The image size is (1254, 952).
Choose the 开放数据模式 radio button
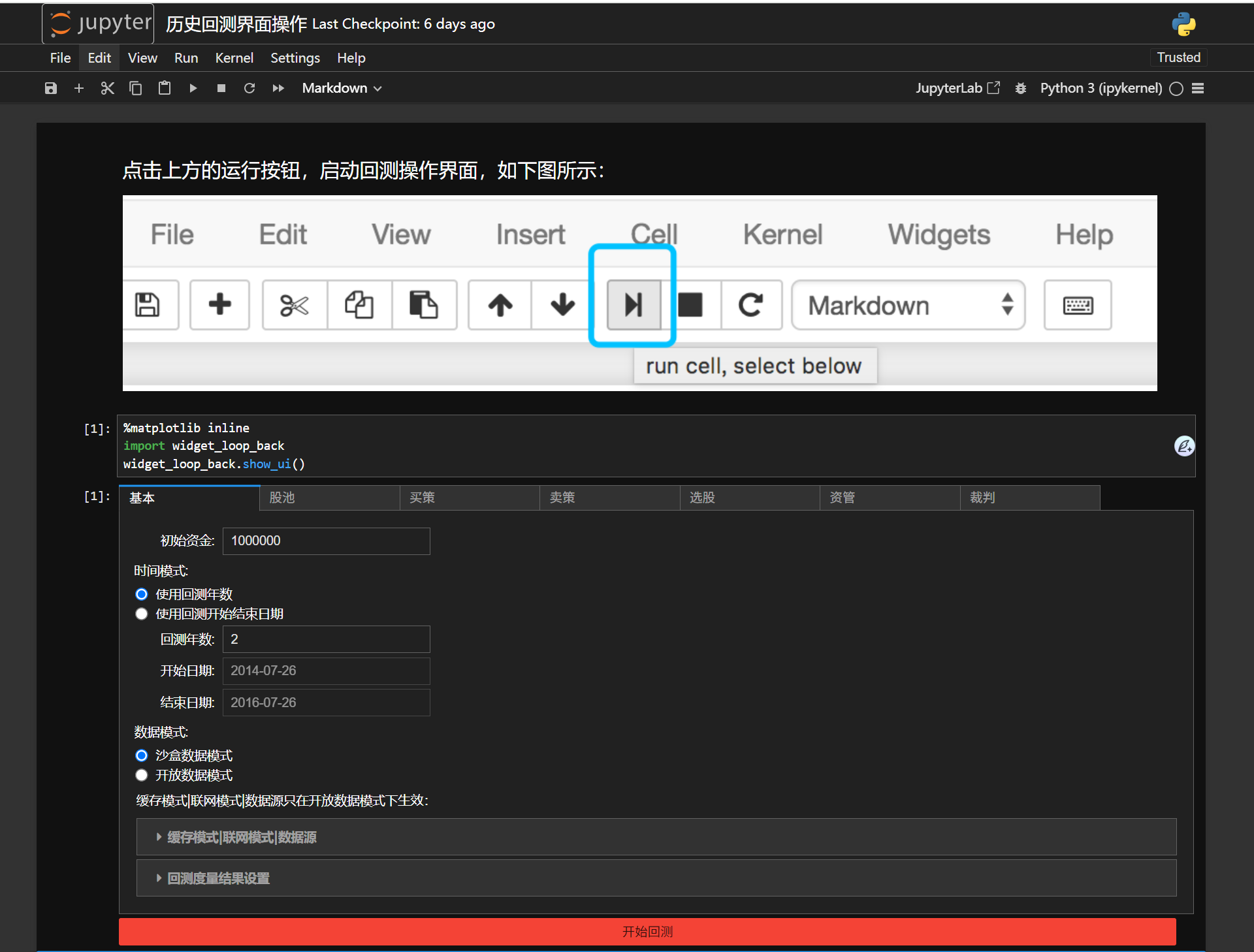click(142, 775)
